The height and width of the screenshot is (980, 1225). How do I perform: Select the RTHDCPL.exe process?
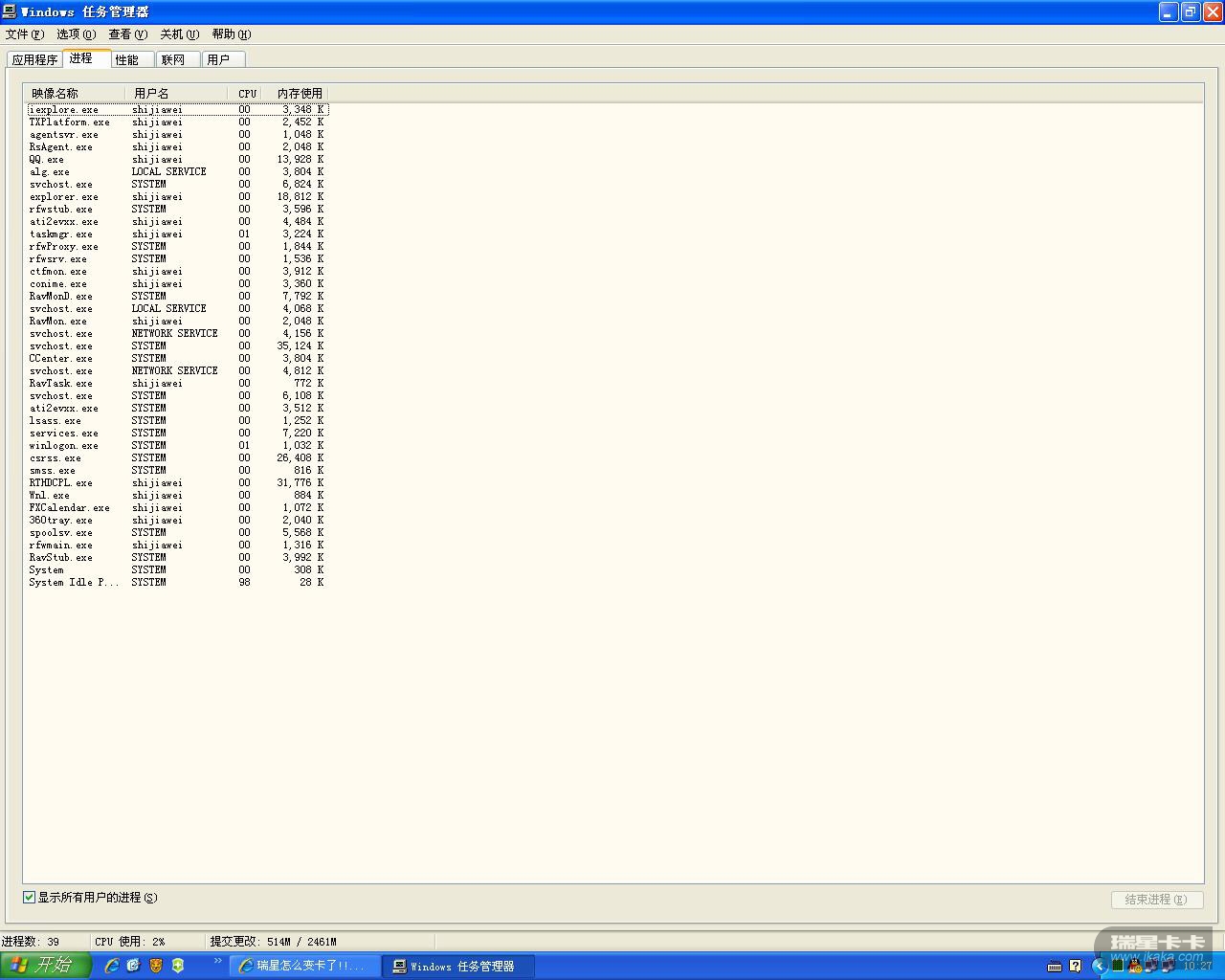tap(178, 483)
